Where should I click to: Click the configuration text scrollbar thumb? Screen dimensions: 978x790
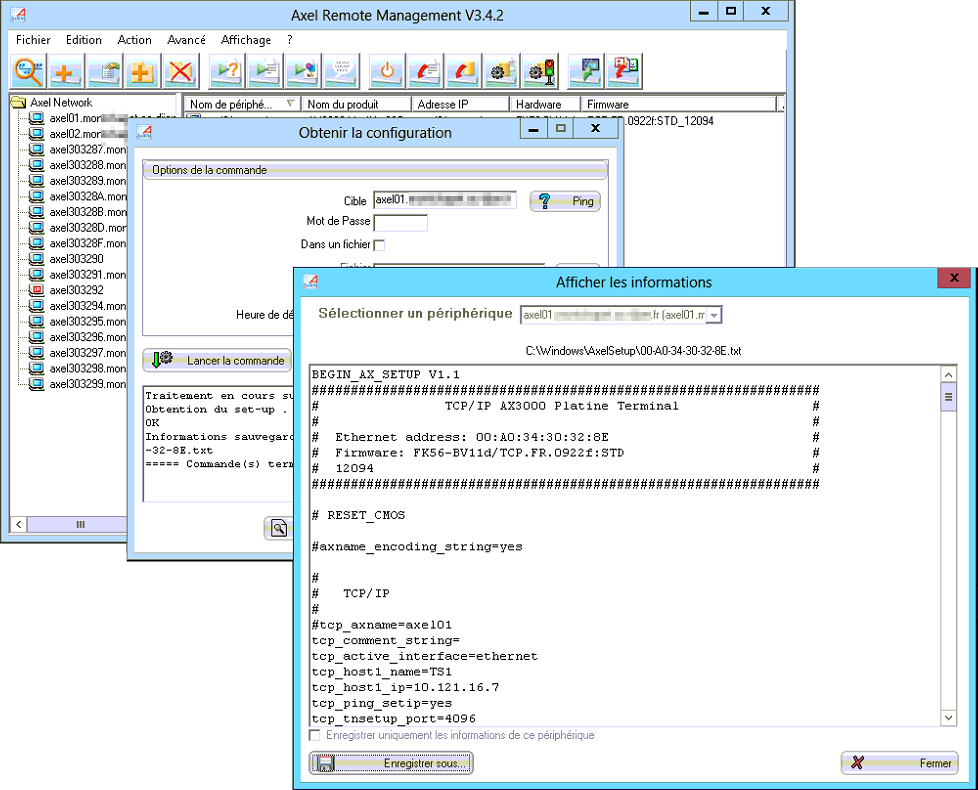pos(948,397)
